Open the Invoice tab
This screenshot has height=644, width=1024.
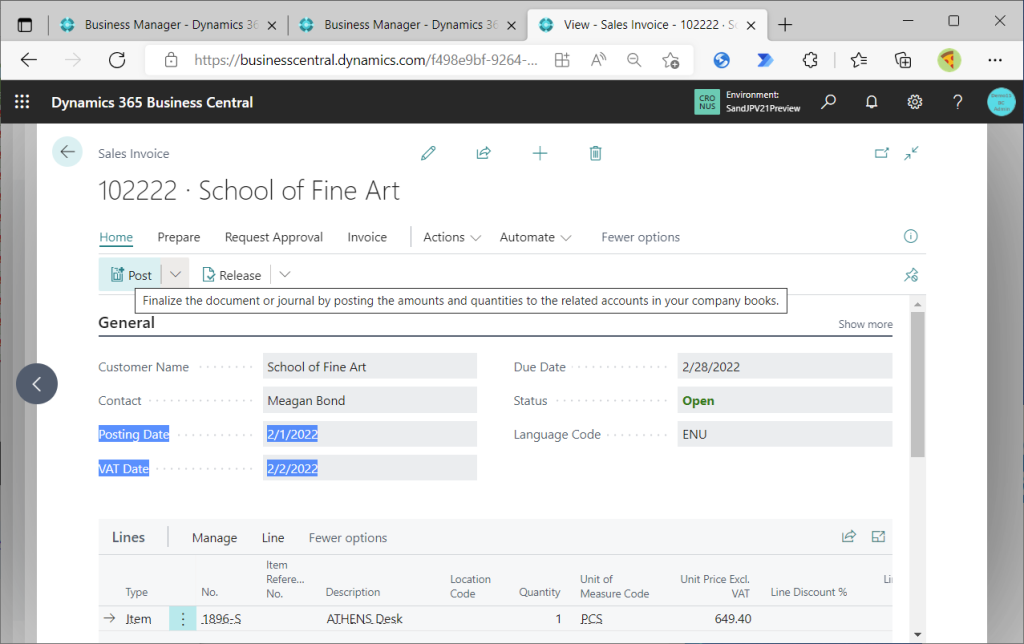pos(367,237)
